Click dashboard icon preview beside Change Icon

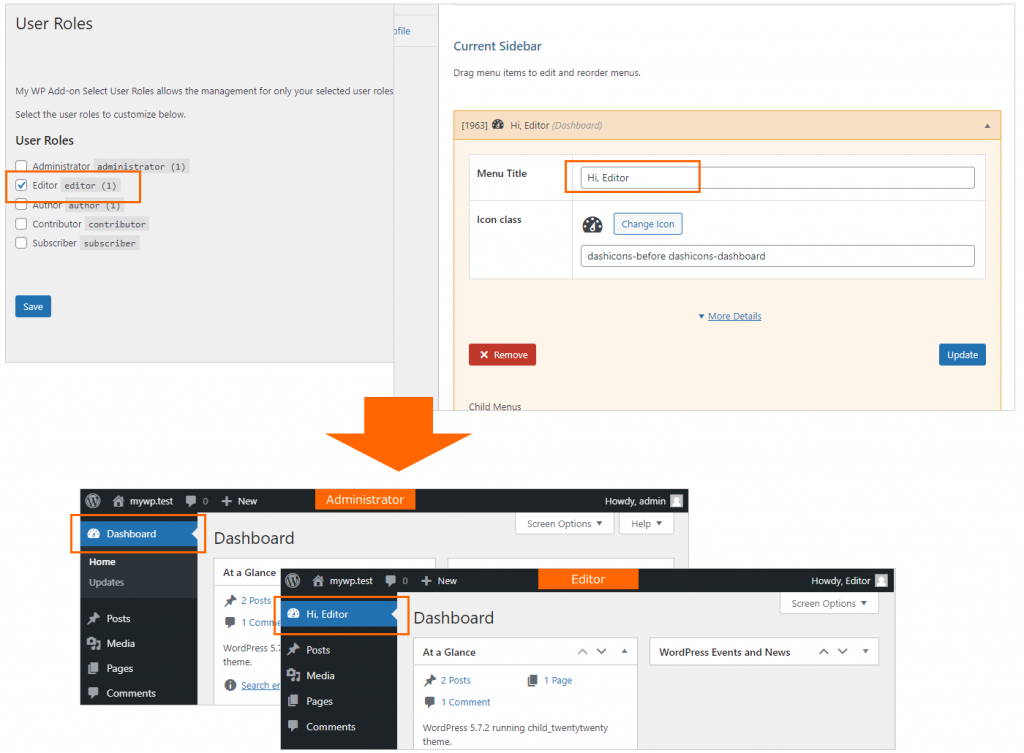click(x=592, y=225)
